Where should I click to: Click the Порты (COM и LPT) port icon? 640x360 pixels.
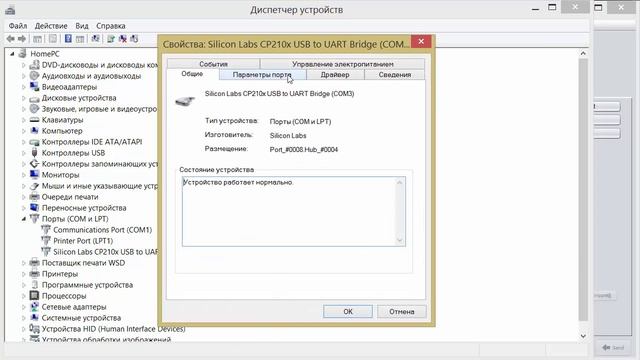[35, 219]
